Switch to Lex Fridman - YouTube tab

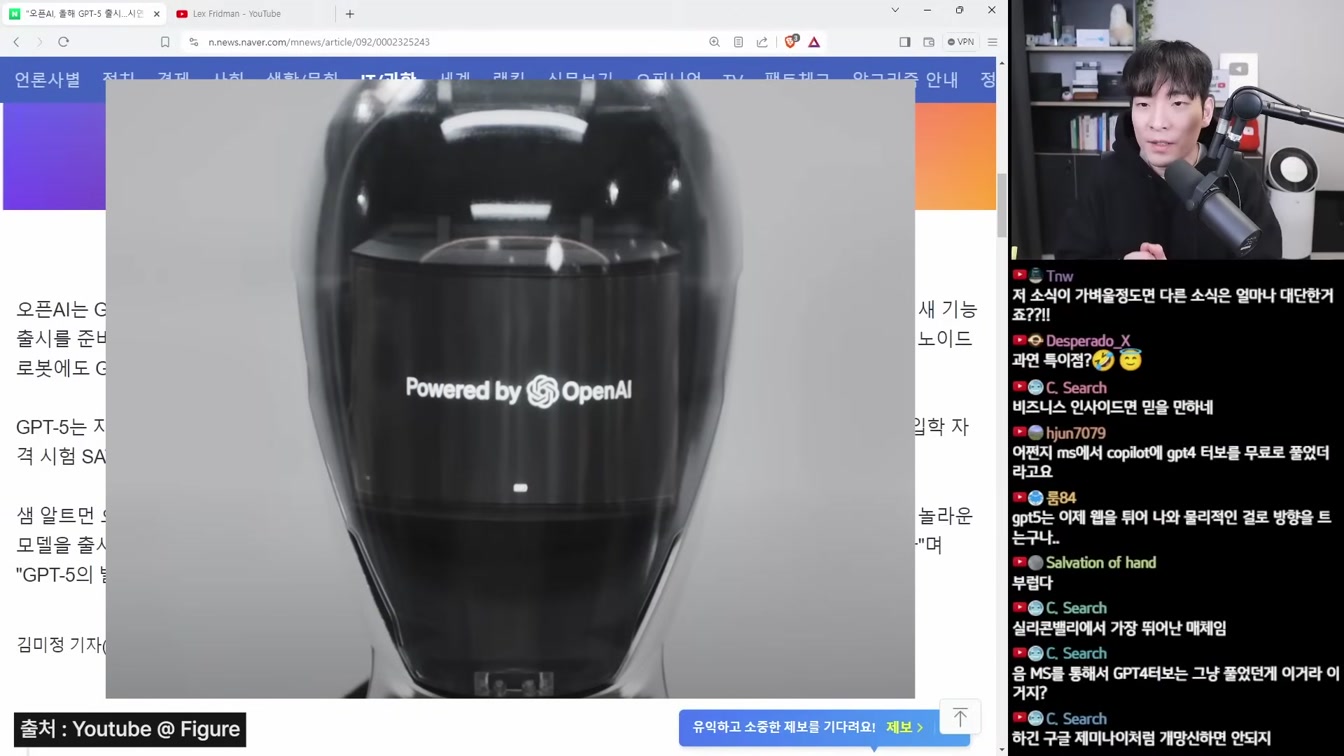coord(236,14)
